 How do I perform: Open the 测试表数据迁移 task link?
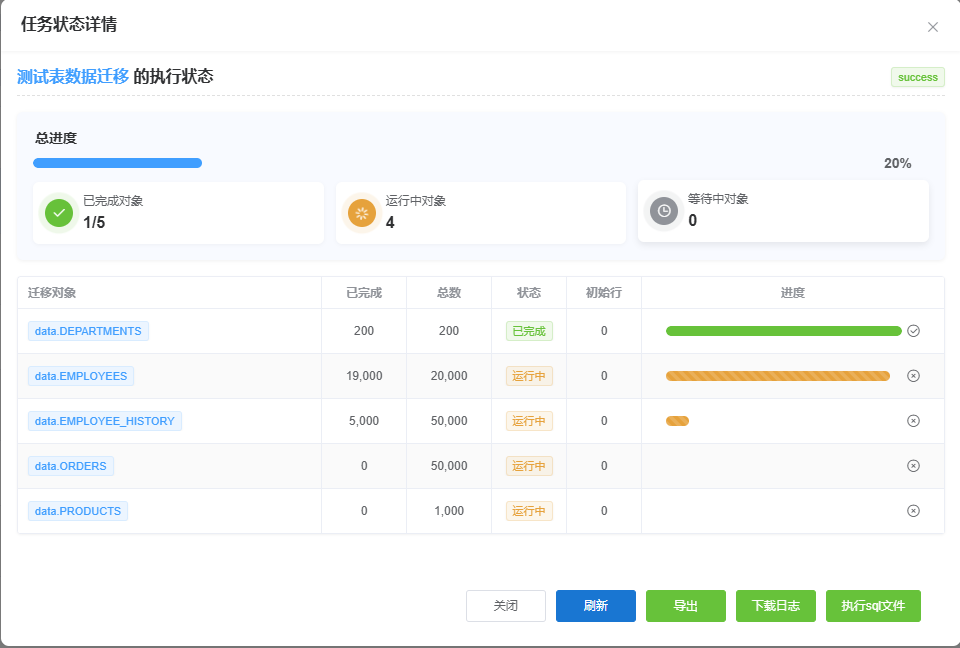[73, 76]
